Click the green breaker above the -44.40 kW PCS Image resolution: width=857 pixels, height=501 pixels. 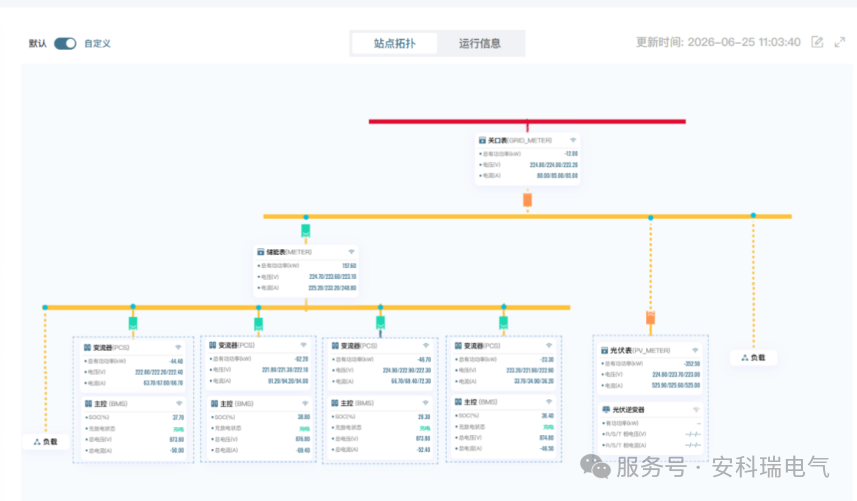tap(133, 323)
